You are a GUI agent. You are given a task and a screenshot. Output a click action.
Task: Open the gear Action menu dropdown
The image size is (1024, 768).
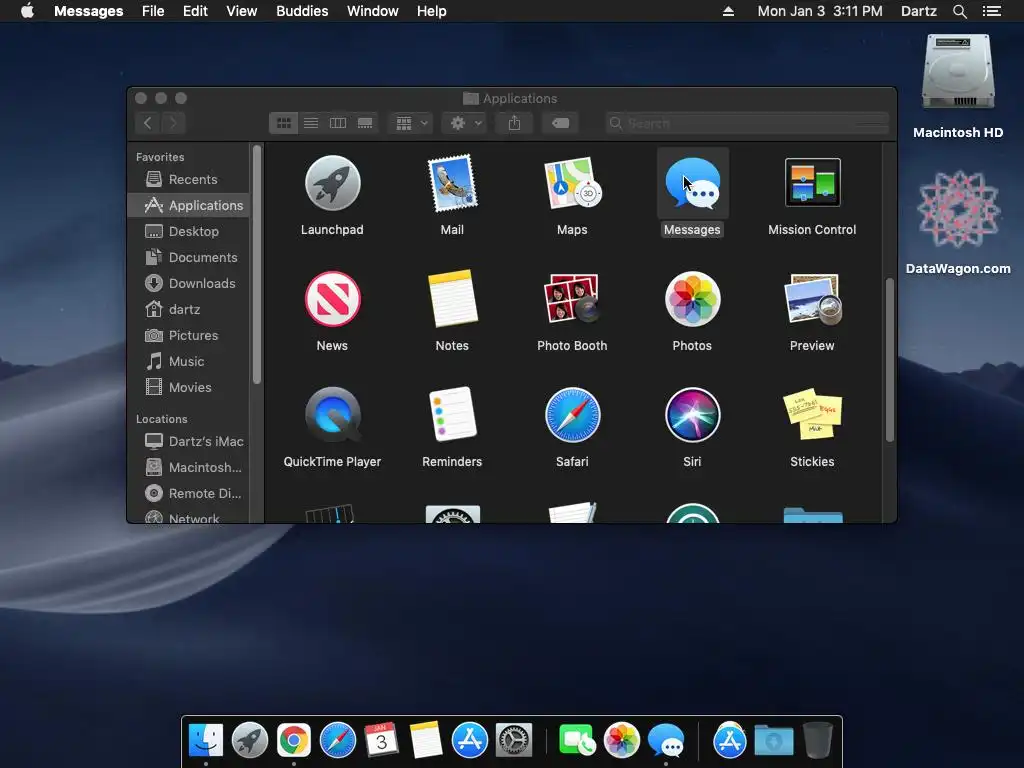pos(465,123)
